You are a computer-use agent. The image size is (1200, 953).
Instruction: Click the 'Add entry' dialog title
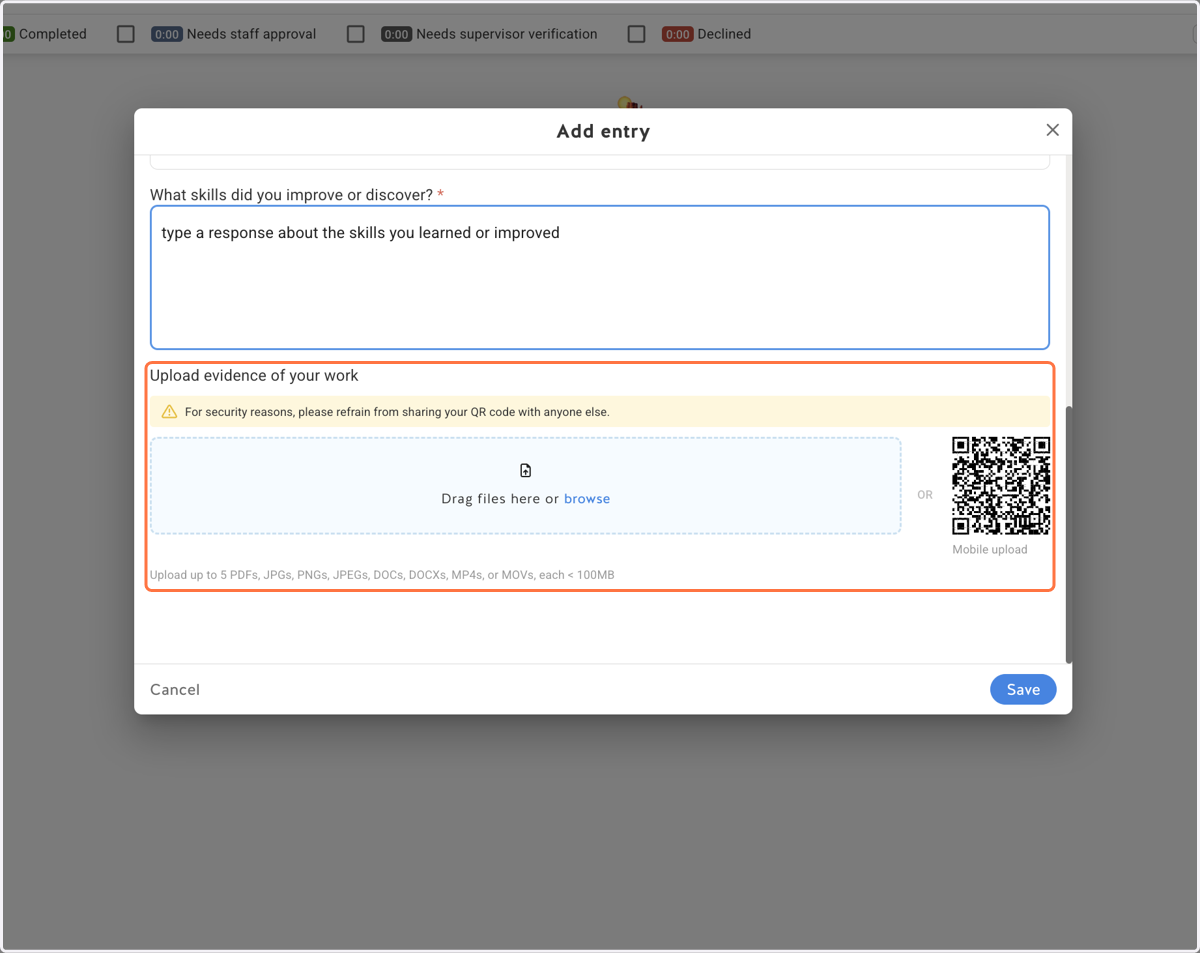(603, 131)
